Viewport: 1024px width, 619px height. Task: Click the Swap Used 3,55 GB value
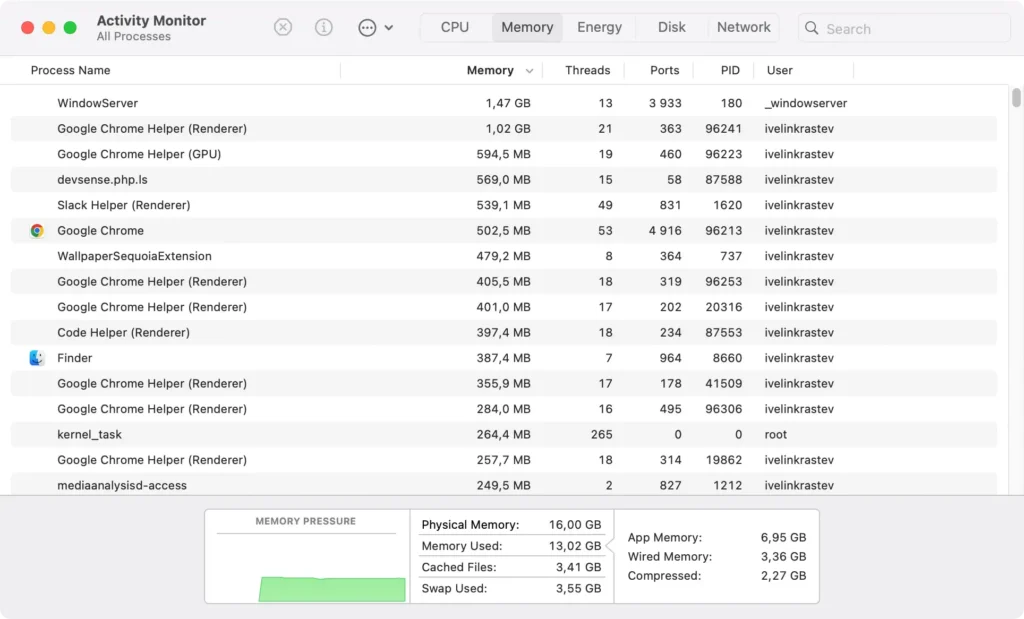pyautogui.click(x=578, y=588)
